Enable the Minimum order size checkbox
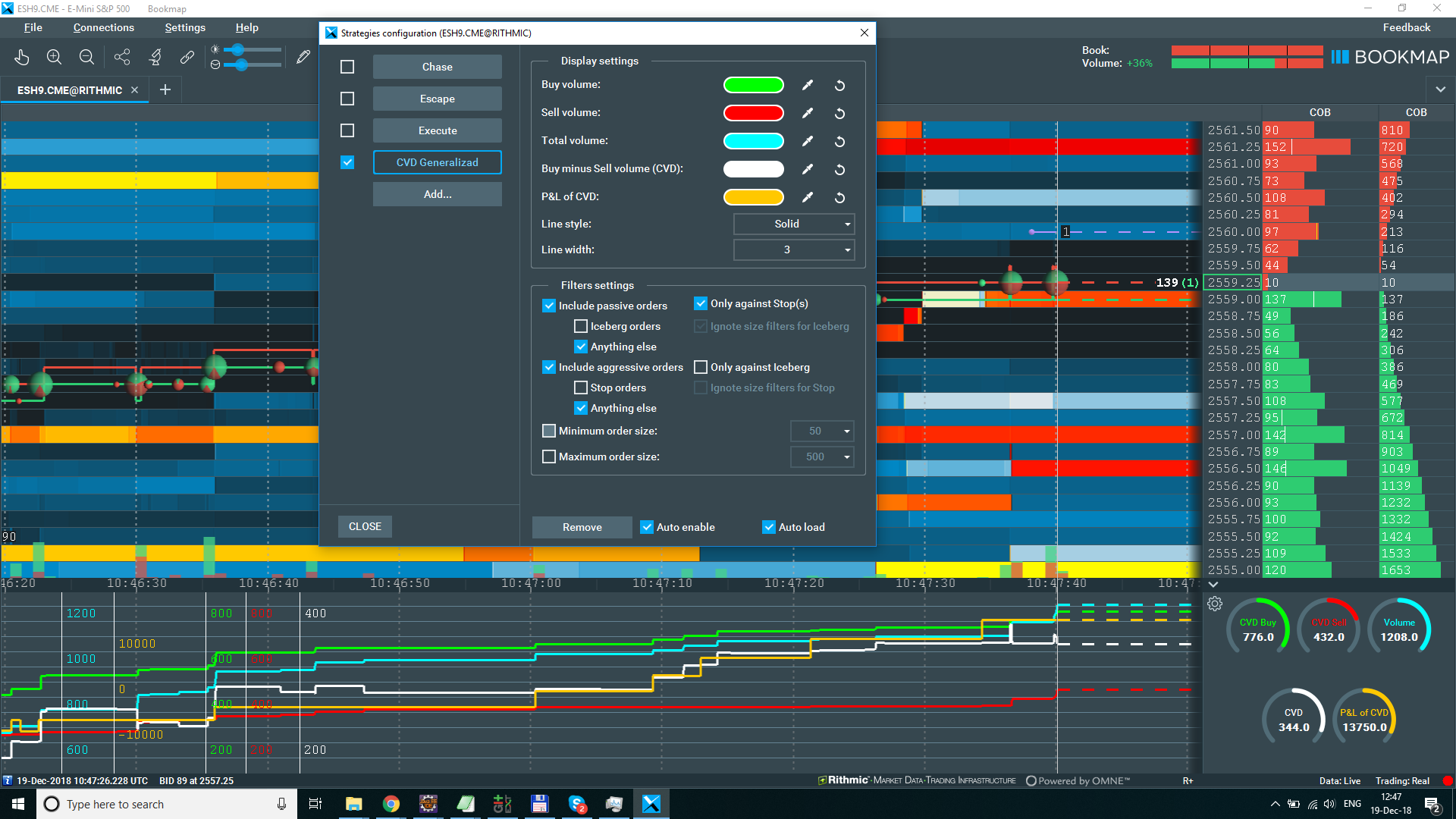1456x819 pixels. [x=549, y=430]
